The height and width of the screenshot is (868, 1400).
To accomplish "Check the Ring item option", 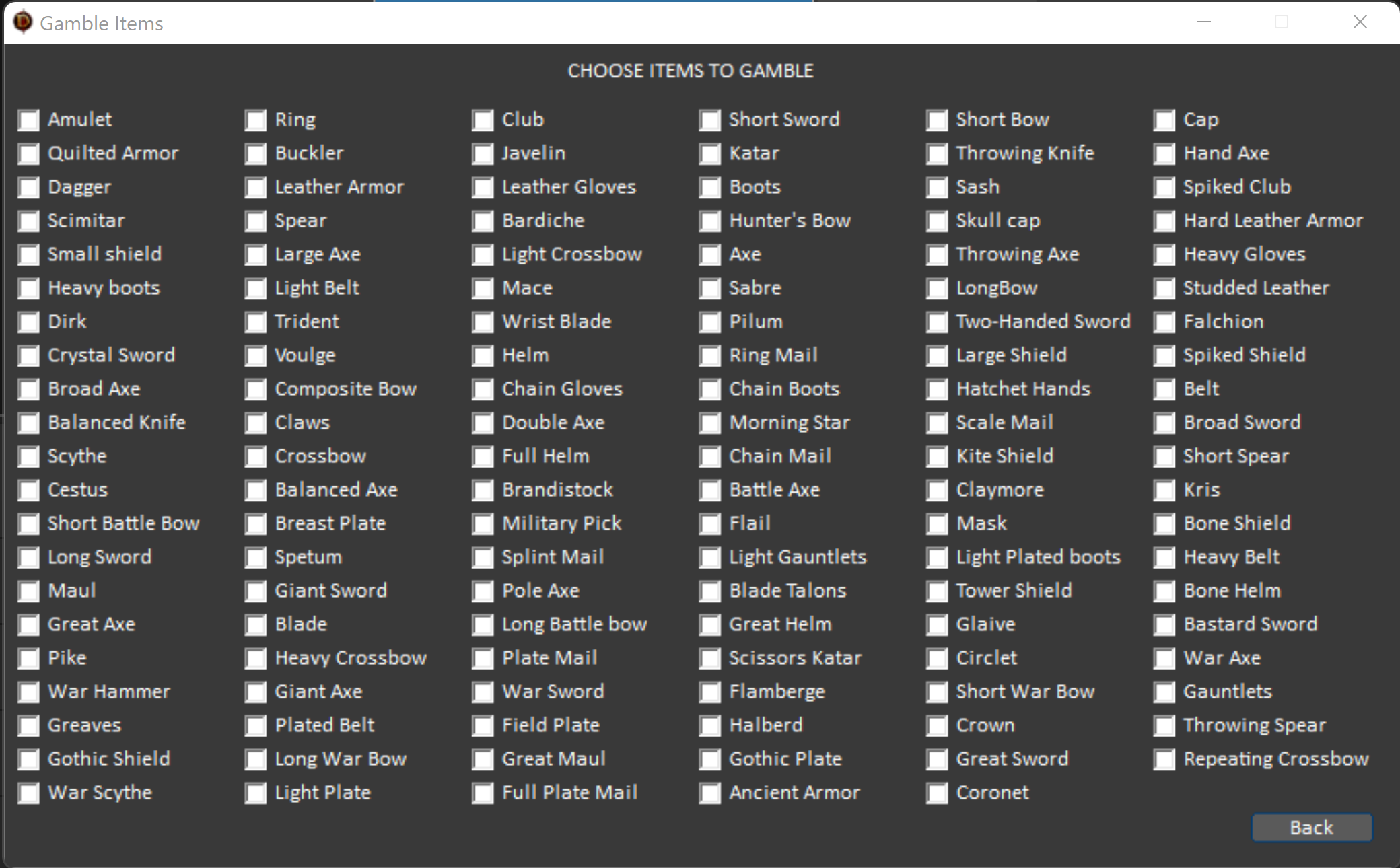I will coord(256,120).
